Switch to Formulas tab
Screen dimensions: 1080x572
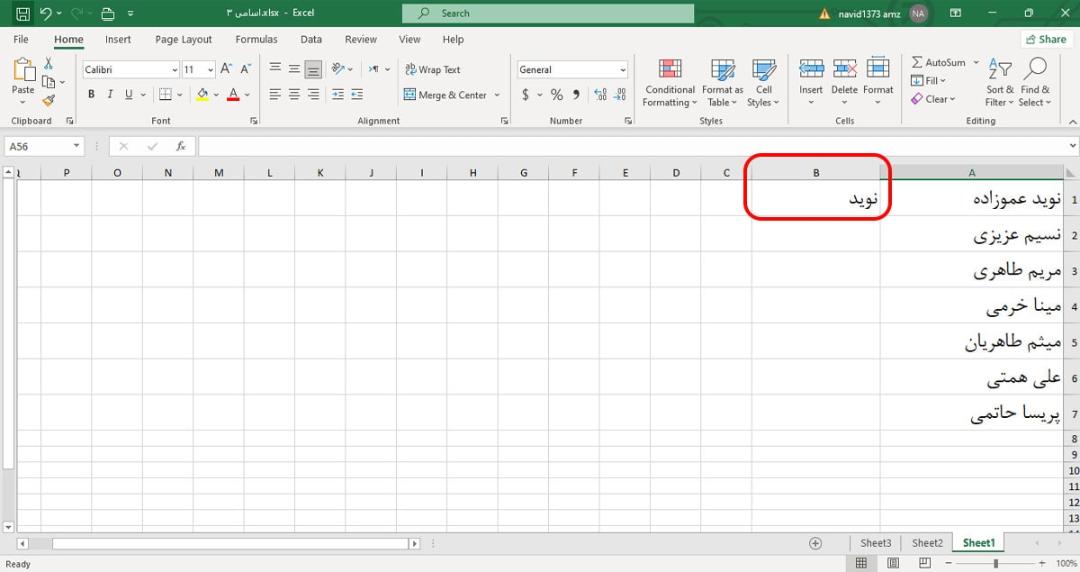(256, 39)
